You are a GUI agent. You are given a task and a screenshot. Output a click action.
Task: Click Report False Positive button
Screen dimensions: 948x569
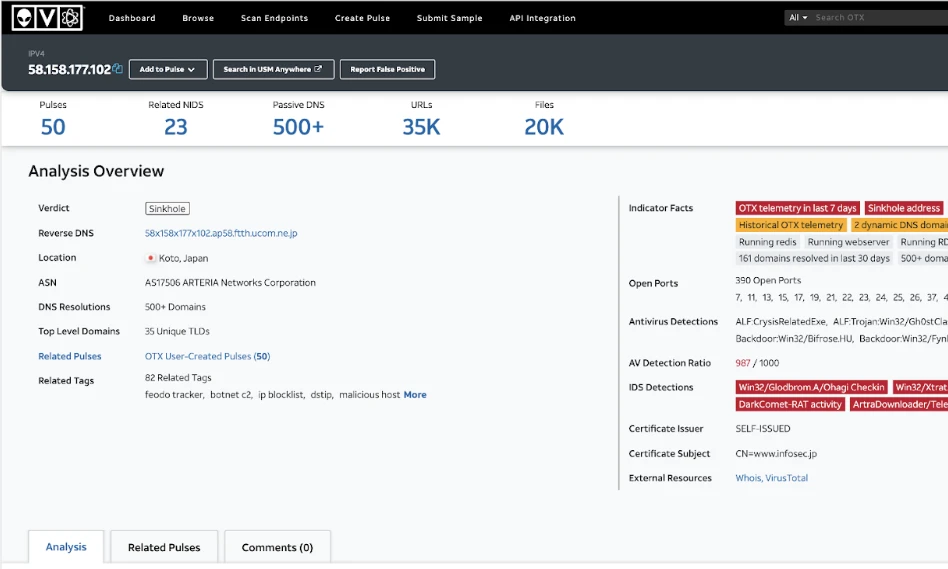388,70
